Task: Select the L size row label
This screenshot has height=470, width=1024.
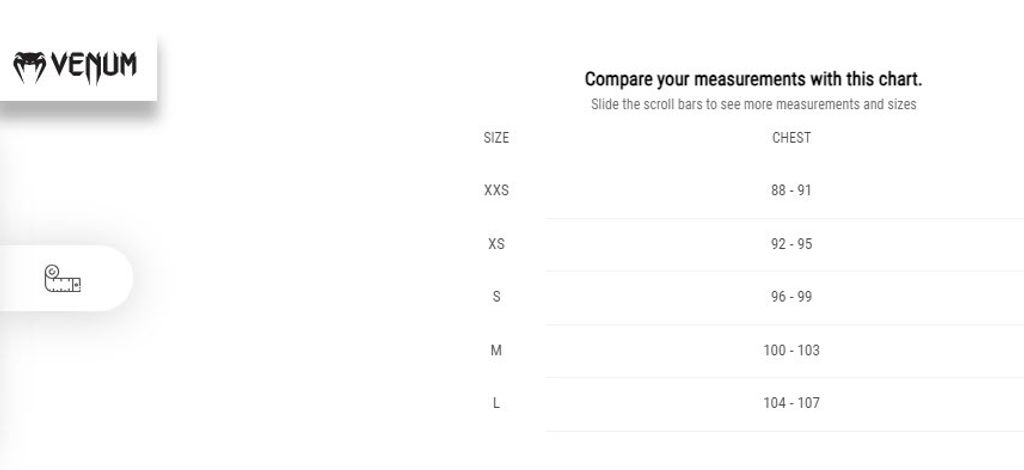Action: (x=496, y=403)
